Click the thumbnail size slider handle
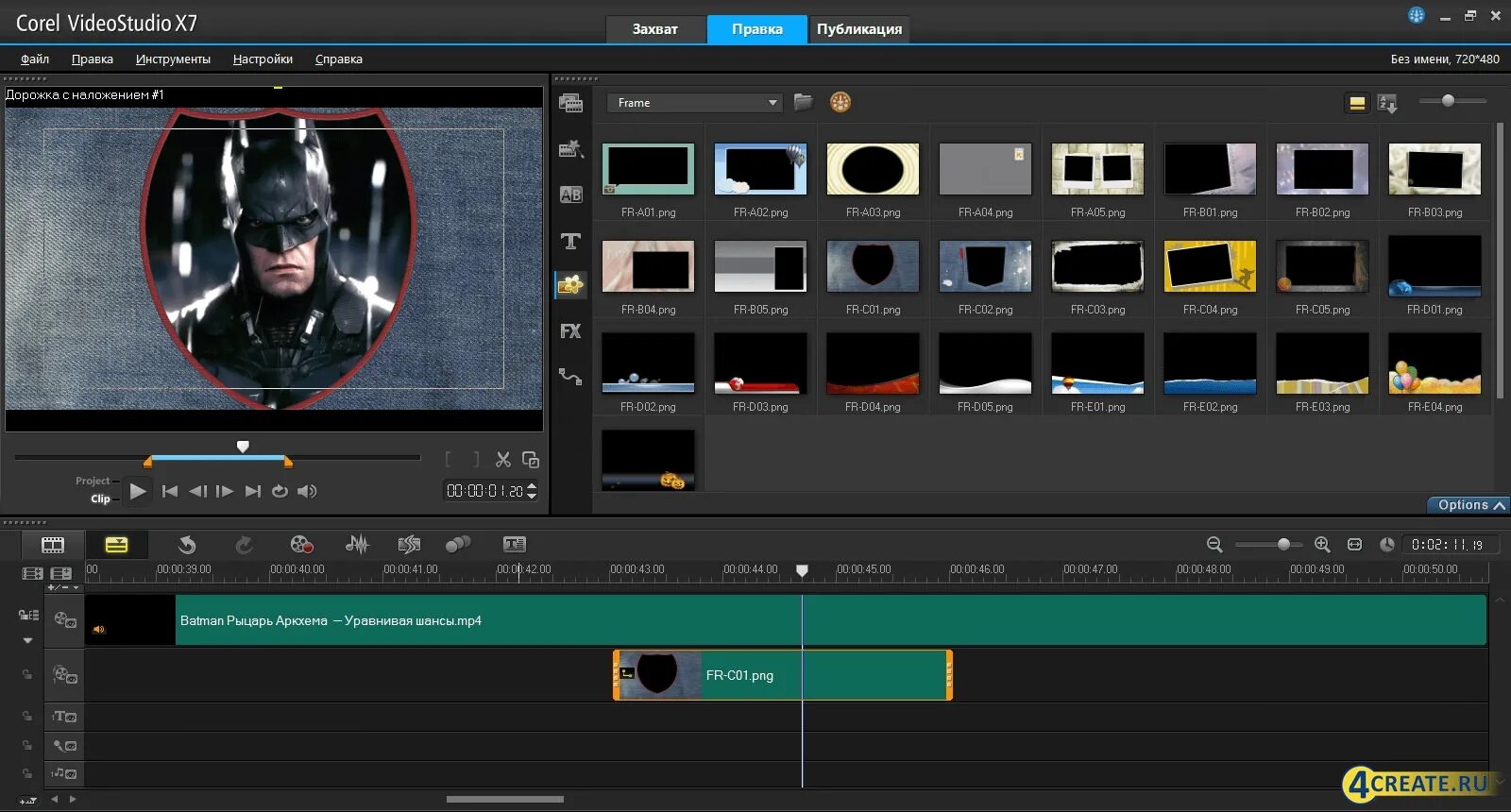Screen dimensions: 1511x812 coord(1448,101)
